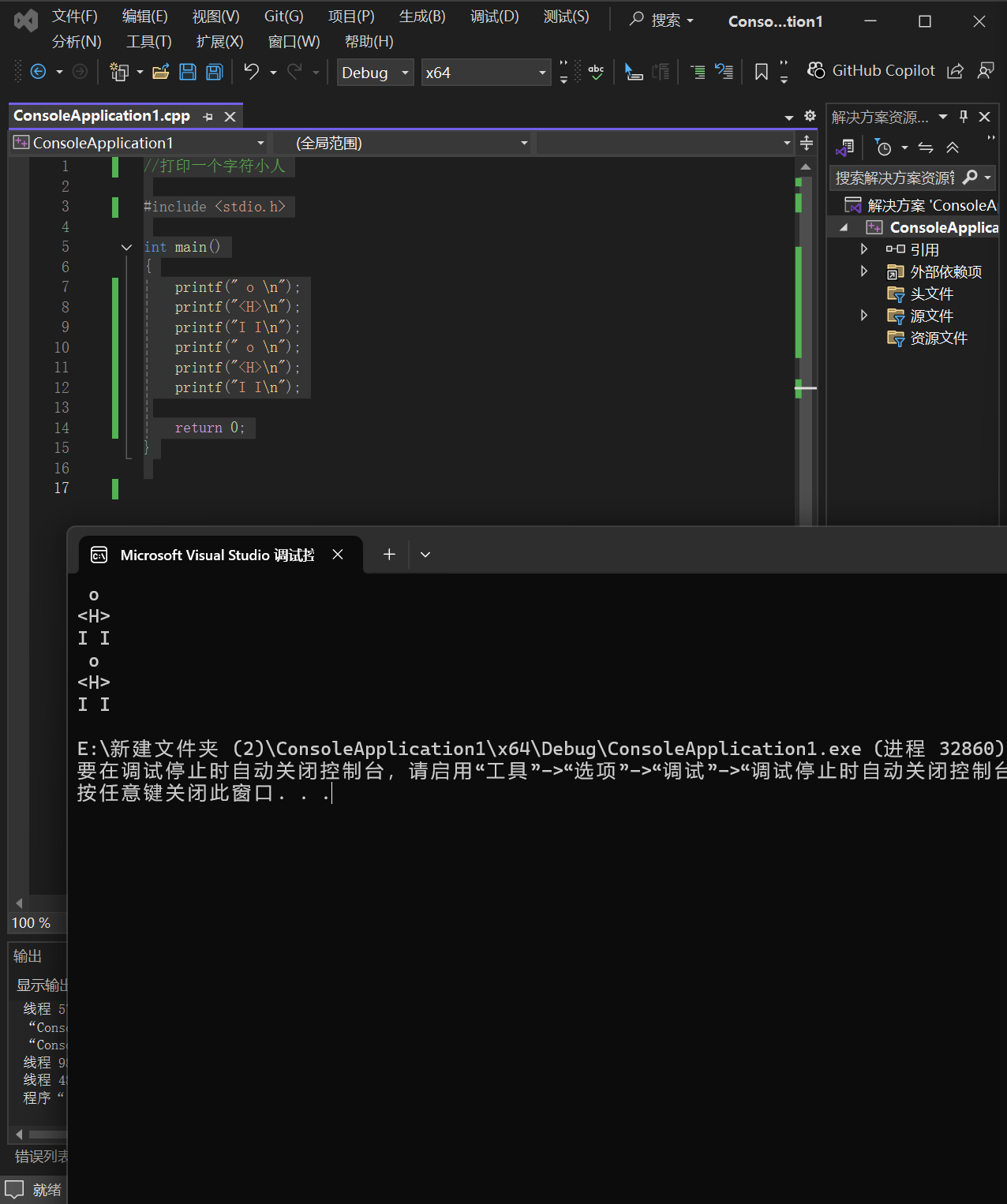Open the 文件(F) menu
Viewport: 1007px width, 1204px height.
[x=74, y=17]
